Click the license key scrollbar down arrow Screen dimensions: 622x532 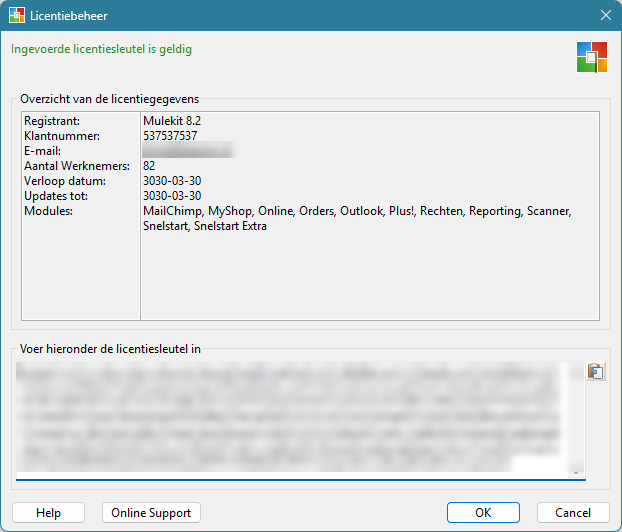click(576, 473)
